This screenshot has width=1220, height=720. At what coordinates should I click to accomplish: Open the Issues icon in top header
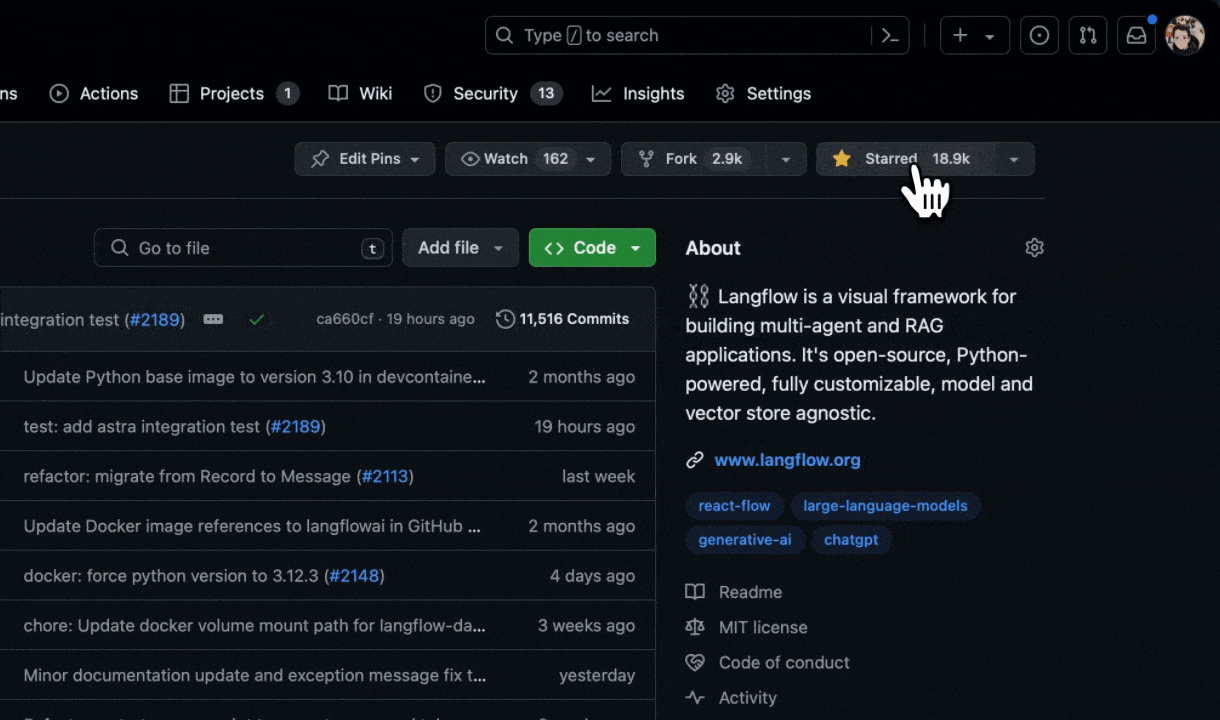[1039, 35]
